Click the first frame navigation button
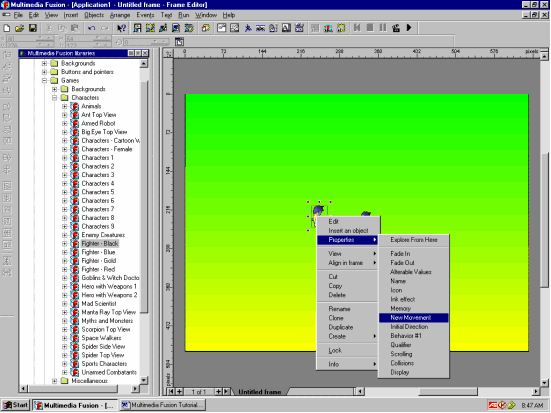Screen dimensions: 551x413 coord(171,392)
